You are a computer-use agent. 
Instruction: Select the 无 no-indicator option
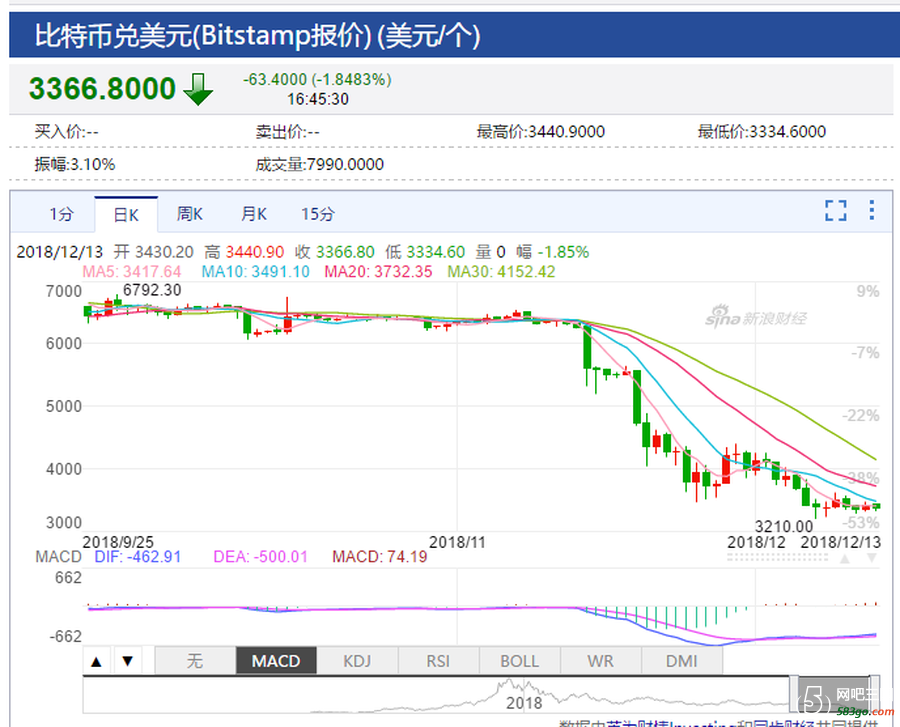[x=195, y=661]
